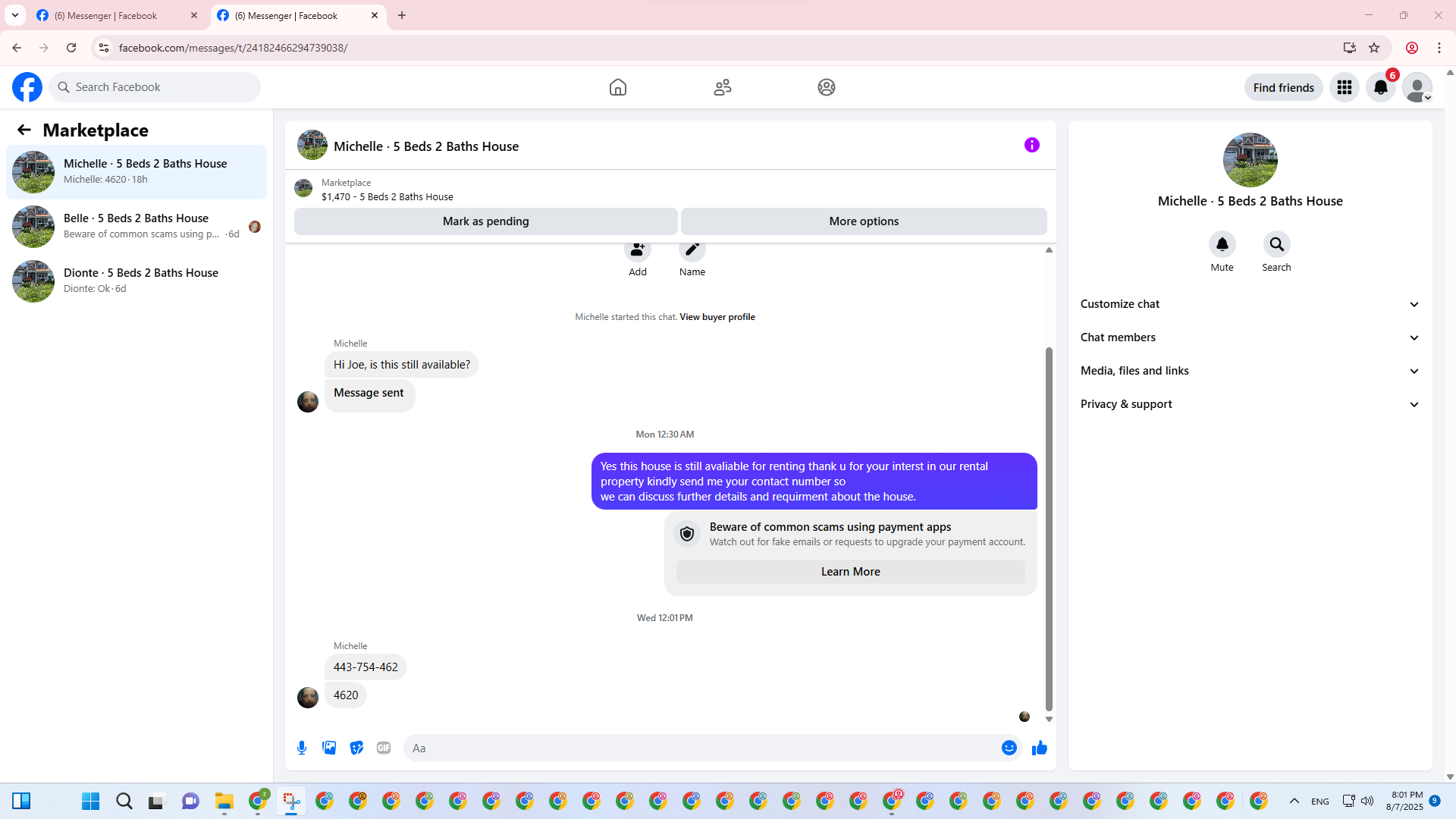Click Michelle's avatar next to message 4620
1456x819 pixels.
[308, 697]
